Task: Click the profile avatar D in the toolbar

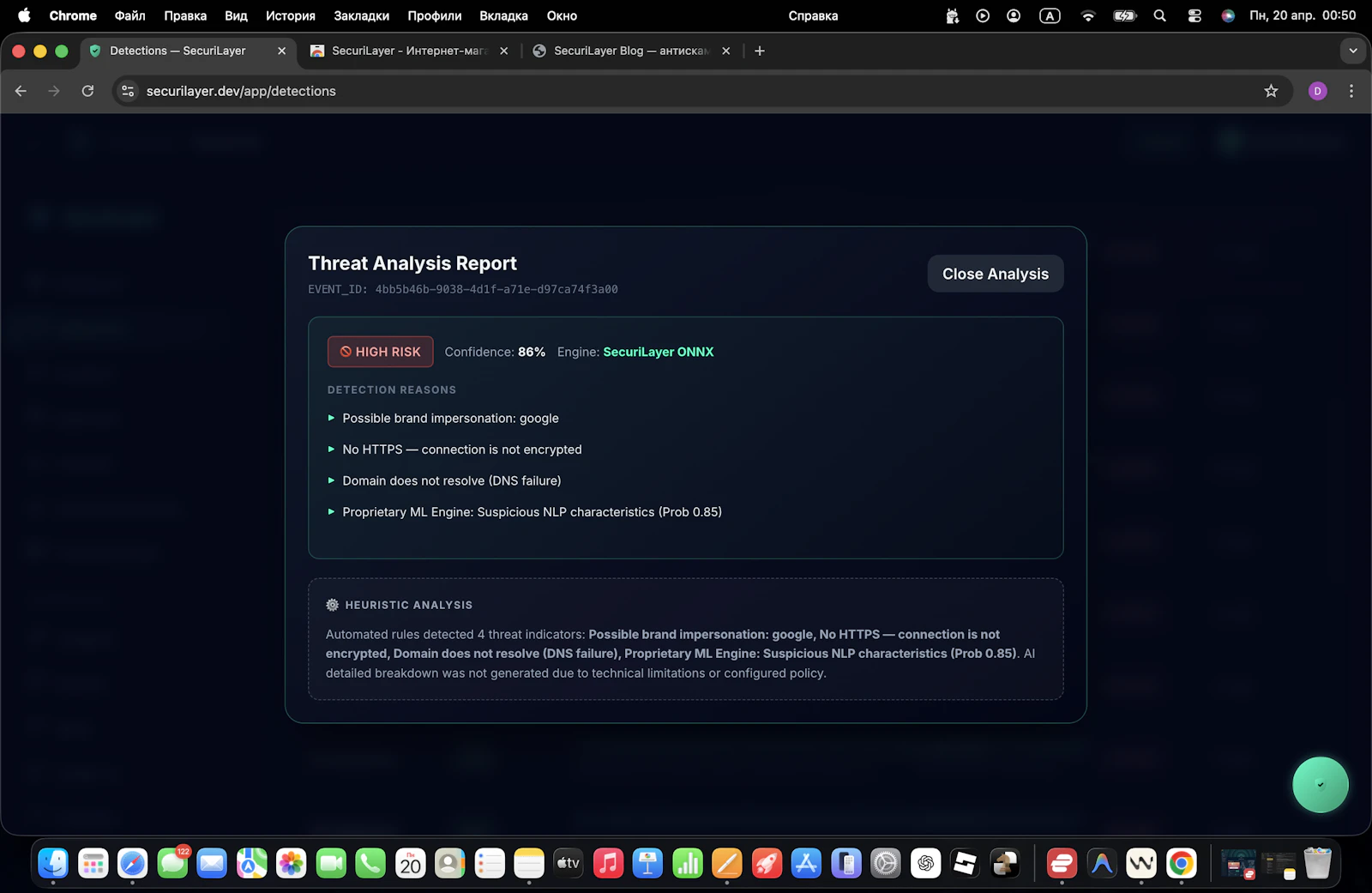Action: point(1318,90)
